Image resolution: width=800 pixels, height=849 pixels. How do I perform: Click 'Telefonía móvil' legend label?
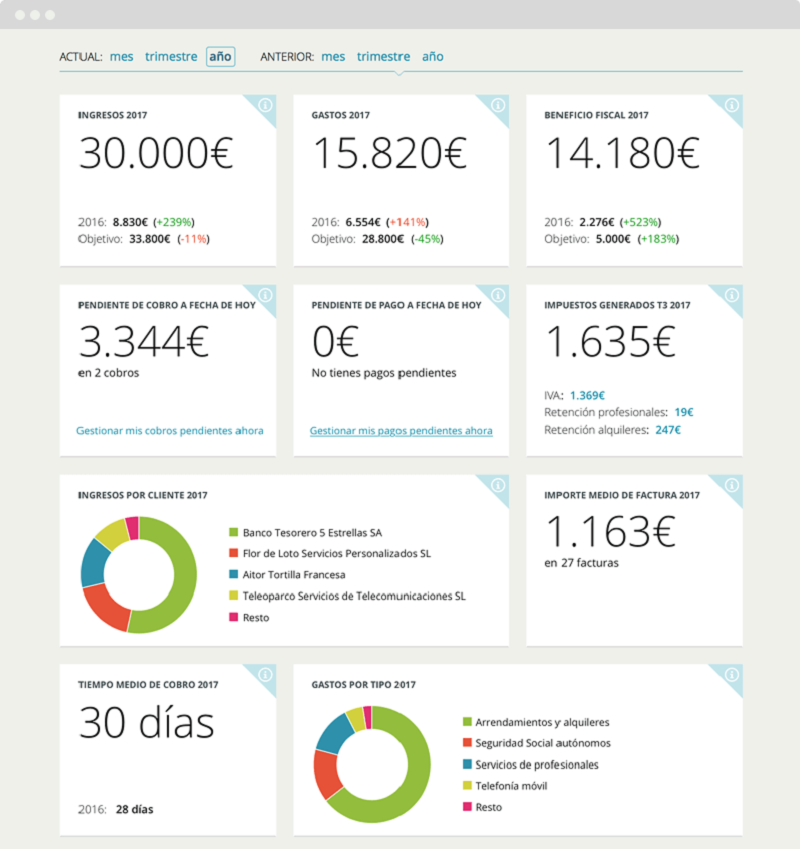coord(512,786)
